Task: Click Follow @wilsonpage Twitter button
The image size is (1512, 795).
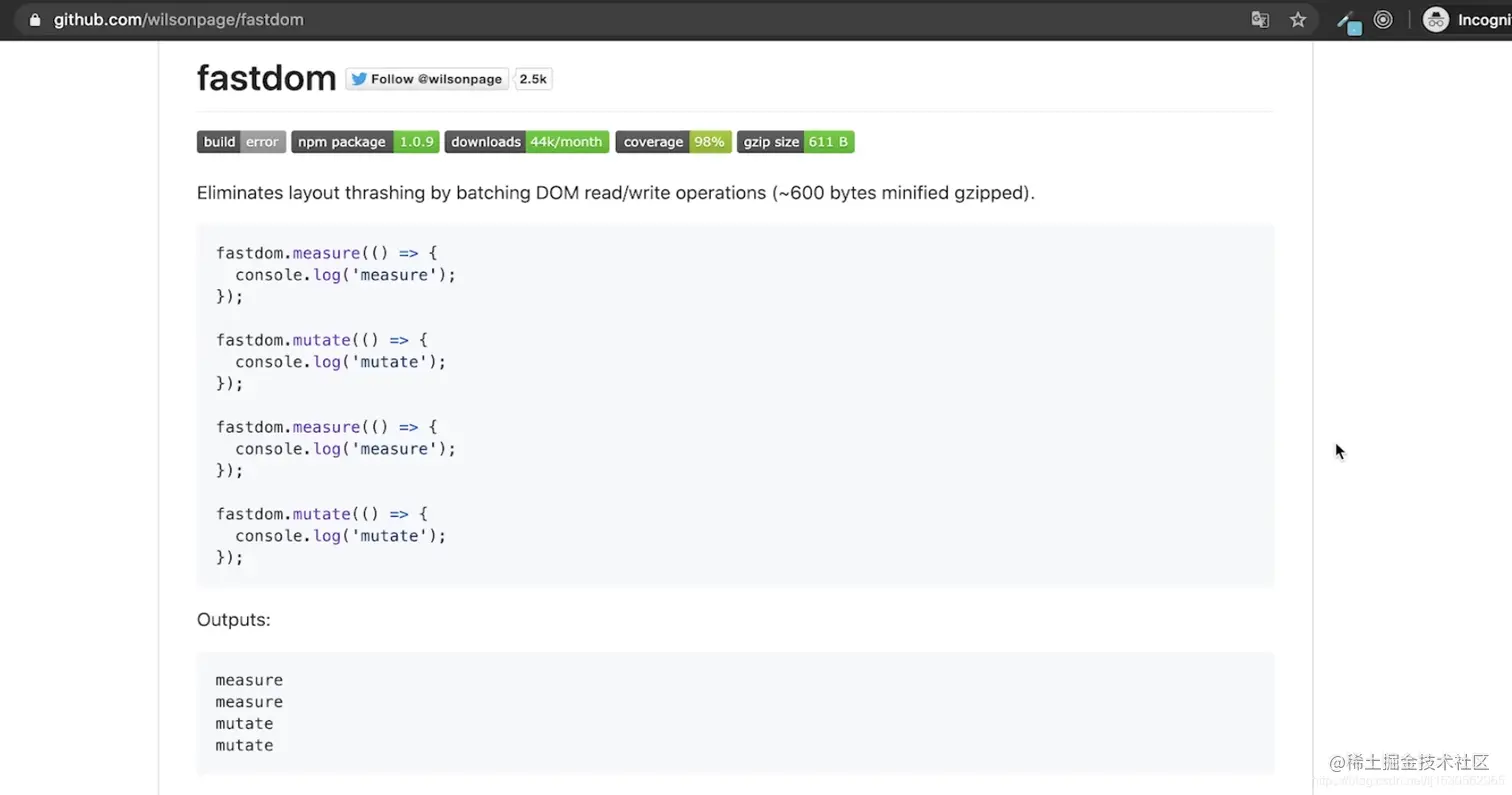Action: [427, 79]
